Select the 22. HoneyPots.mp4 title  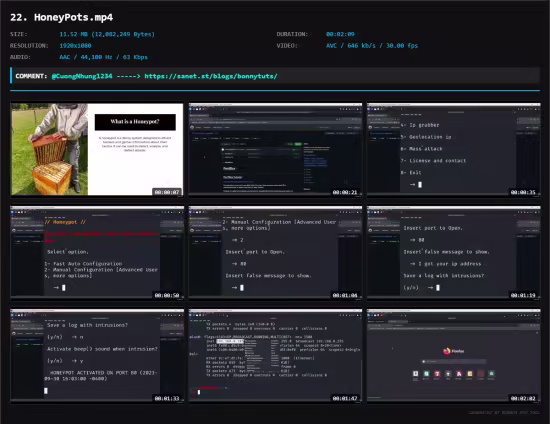click(62, 18)
